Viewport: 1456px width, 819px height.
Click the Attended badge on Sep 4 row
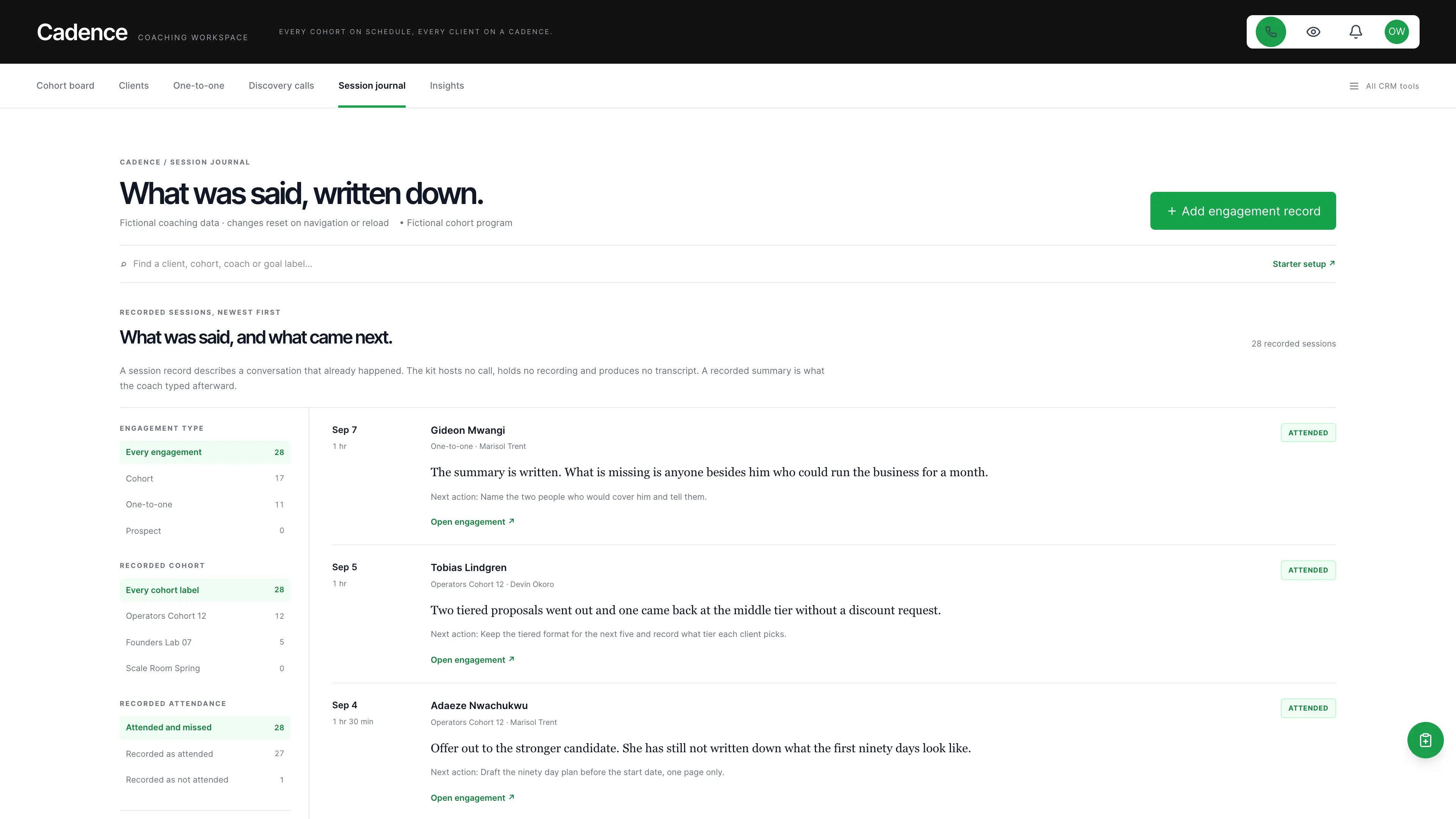pos(1308,708)
